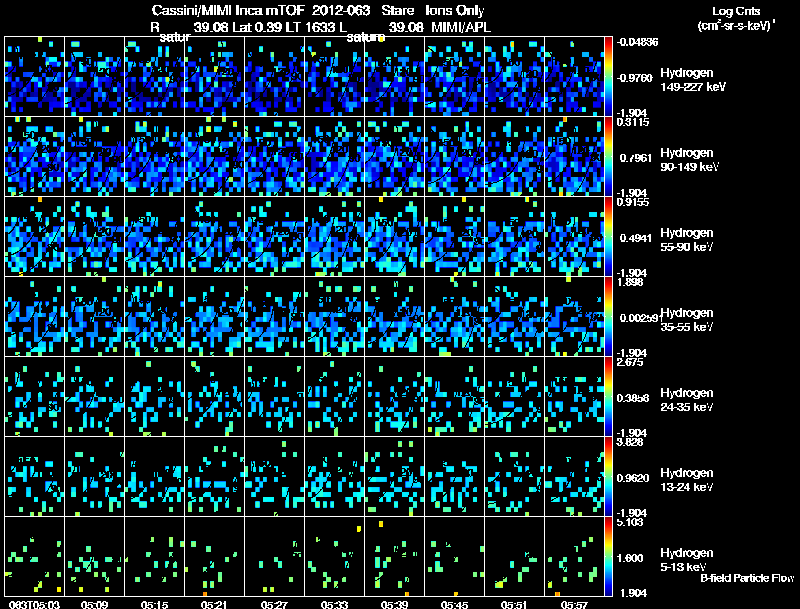Click the Hydrogen 35-55 keV row label
This screenshot has width=800, height=609.
tap(687, 320)
